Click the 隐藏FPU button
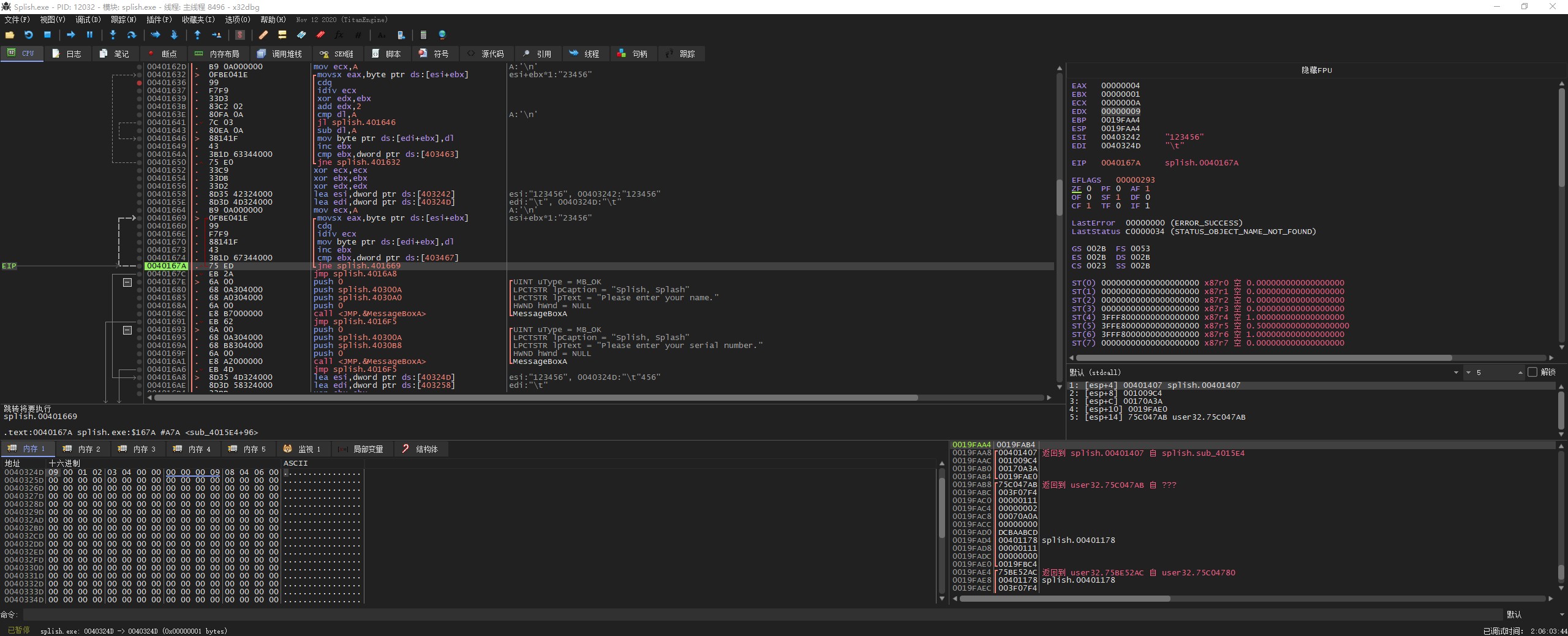This screenshot has height=636, width=1568. (1316, 70)
